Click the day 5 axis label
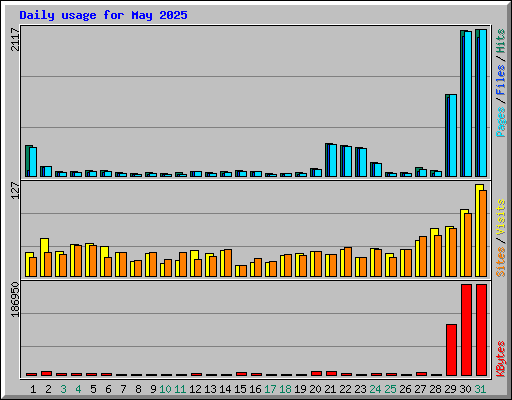Viewport: 512px width, 400px height. tap(93, 389)
